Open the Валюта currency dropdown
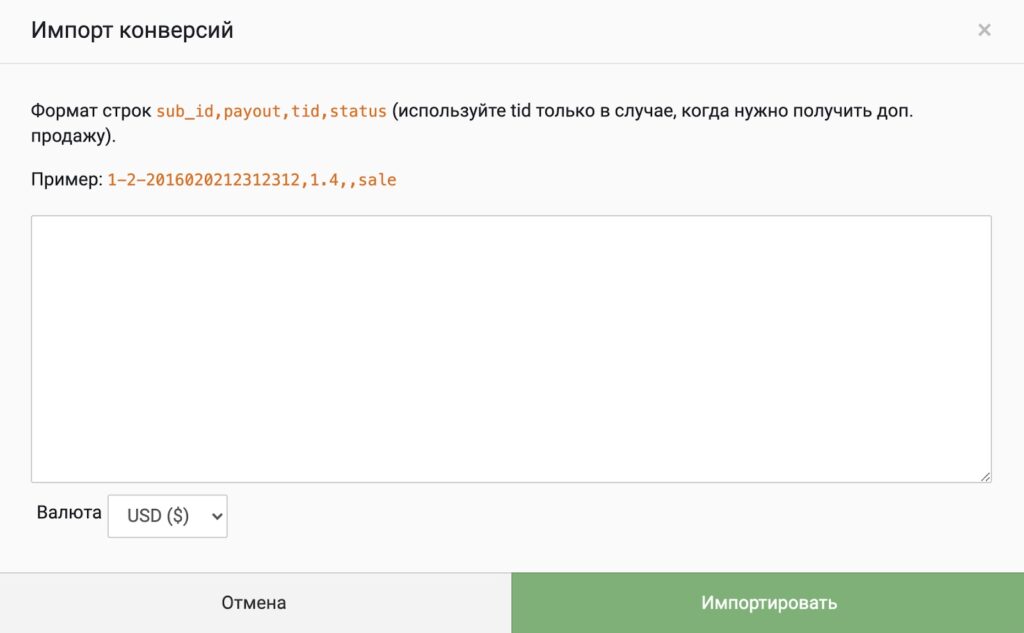Screen dimensions: 1024x633 click(167, 516)
